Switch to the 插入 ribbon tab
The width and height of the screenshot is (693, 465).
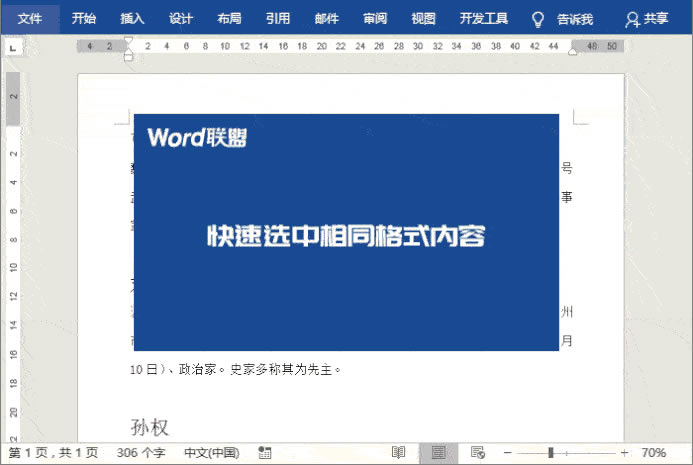tap(132, 19)
